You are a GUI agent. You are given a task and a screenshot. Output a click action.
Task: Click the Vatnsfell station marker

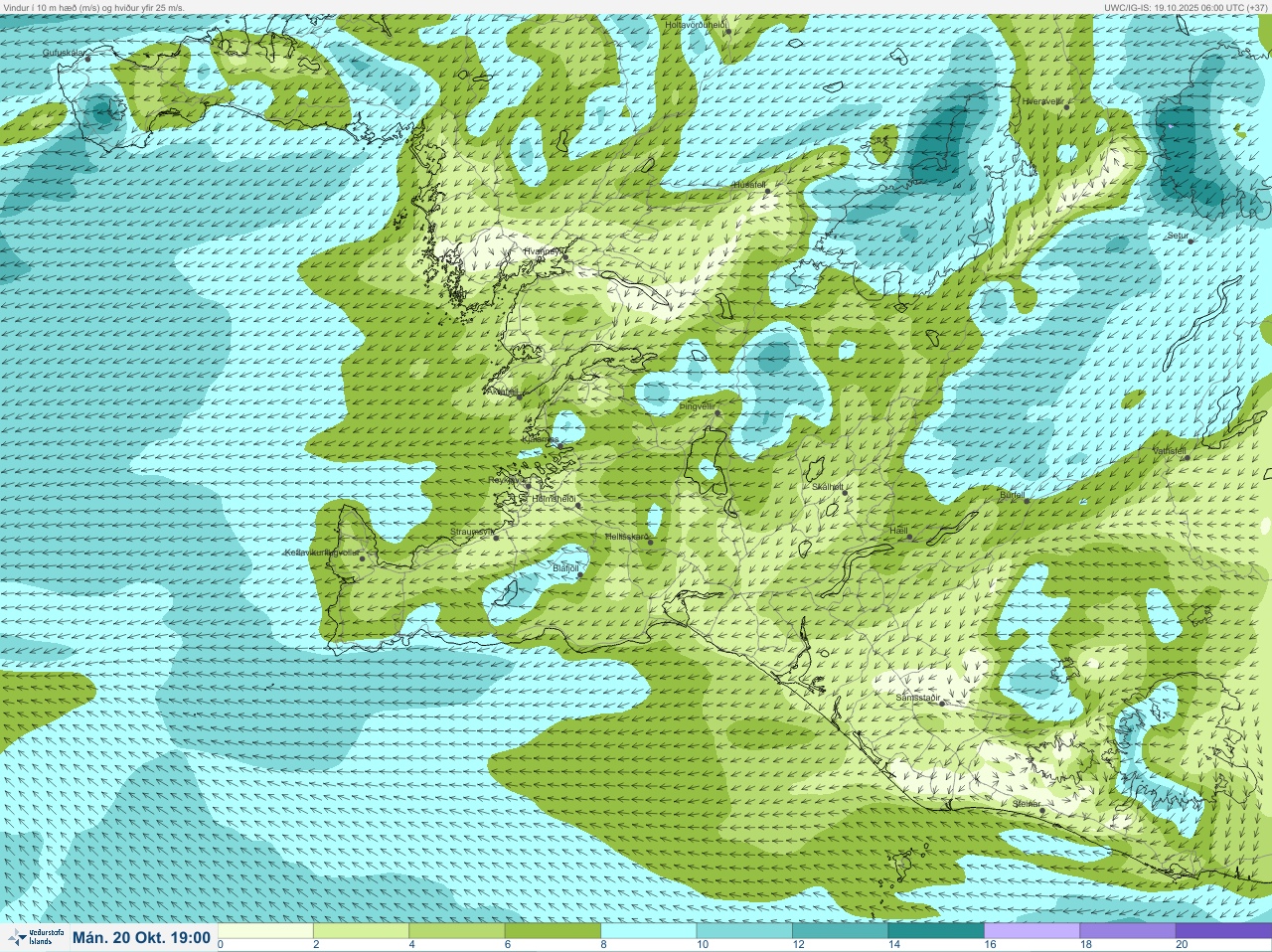coord(1187,456)
